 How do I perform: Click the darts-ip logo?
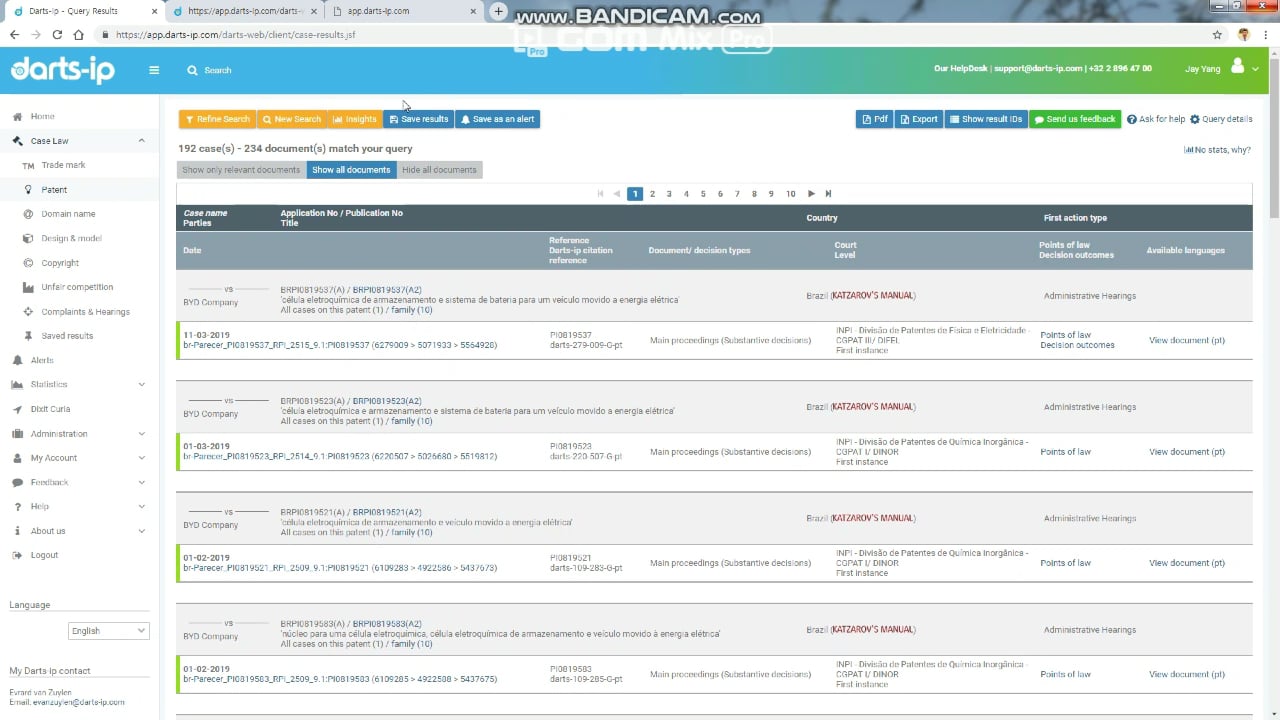(63, 69)
